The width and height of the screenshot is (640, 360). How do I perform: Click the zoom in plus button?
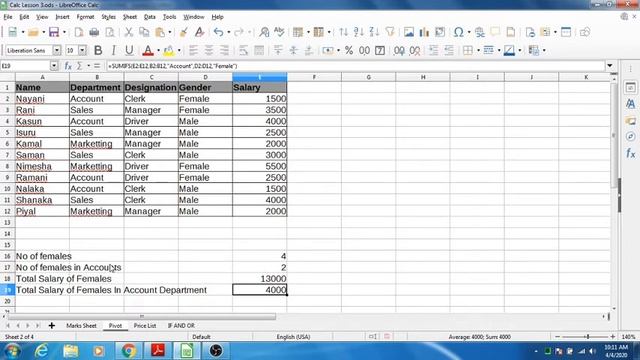click(613, 337)
